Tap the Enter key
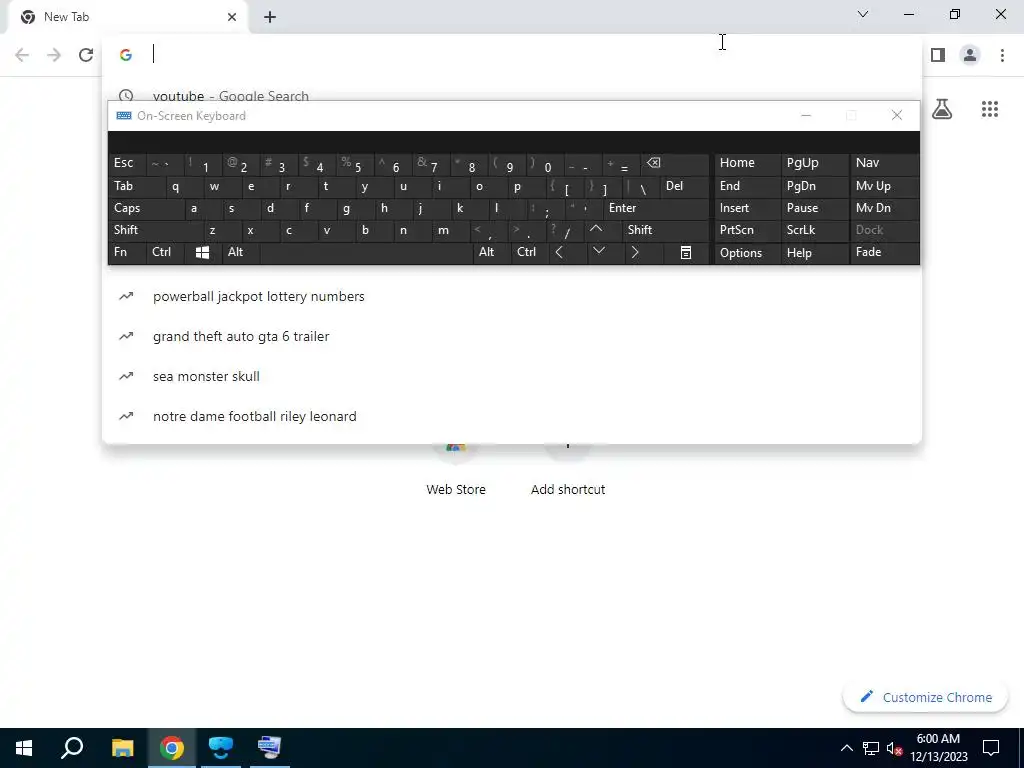 (x=656, y=208)
